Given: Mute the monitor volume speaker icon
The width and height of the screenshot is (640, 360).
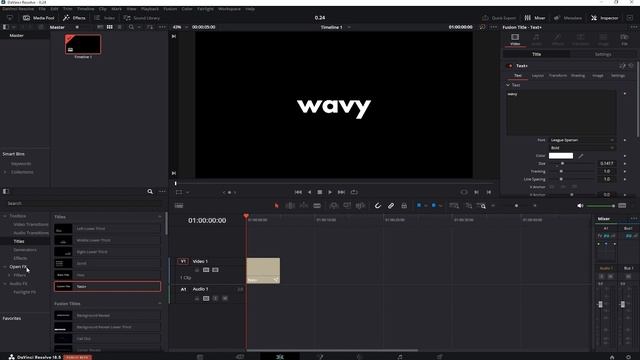Looking at the screenshot, I should click(580, 206).
